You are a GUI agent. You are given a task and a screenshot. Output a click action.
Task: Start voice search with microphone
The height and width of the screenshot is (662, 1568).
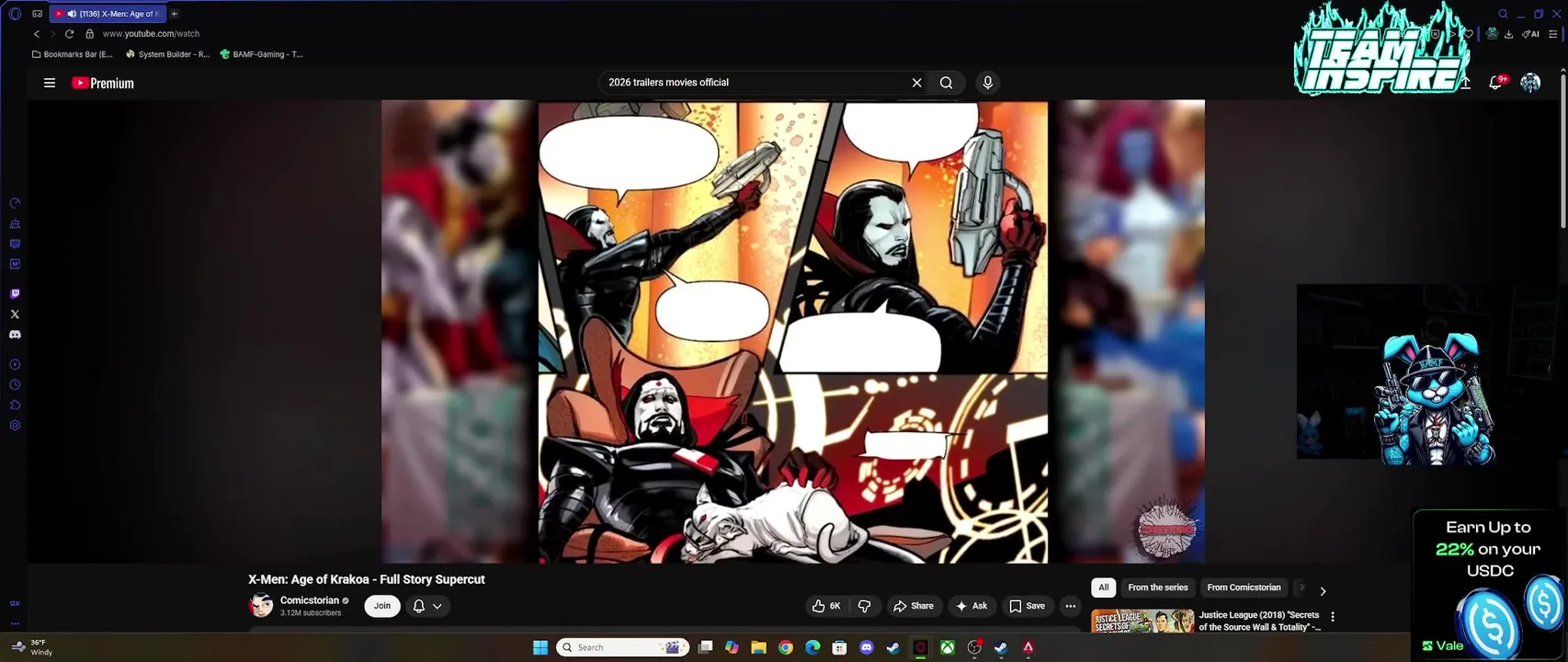tap(987, 83)
